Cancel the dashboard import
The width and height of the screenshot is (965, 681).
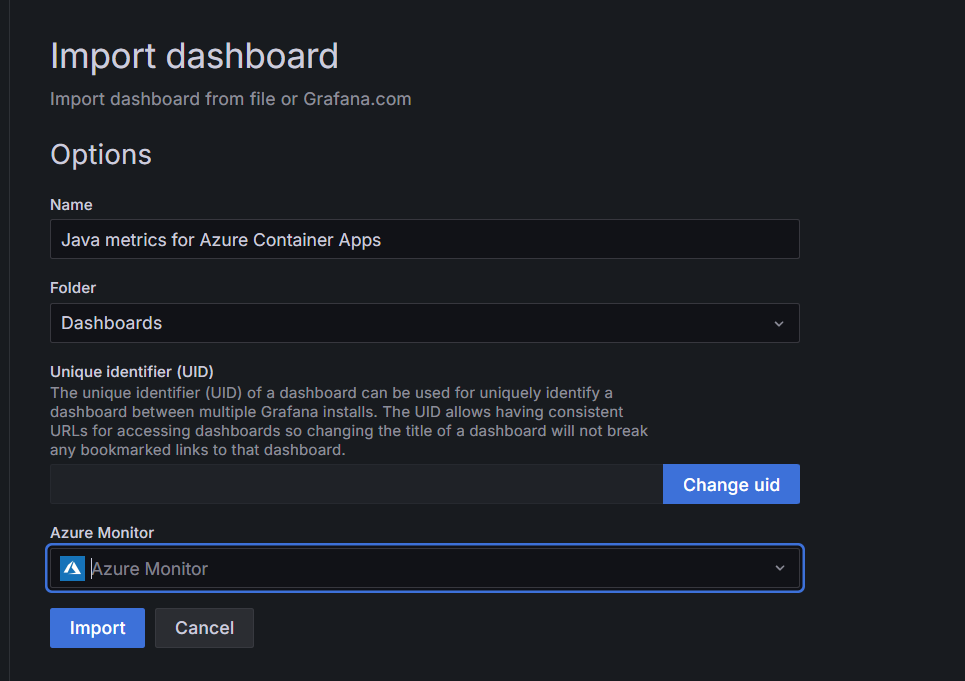[x=204, y=627]
